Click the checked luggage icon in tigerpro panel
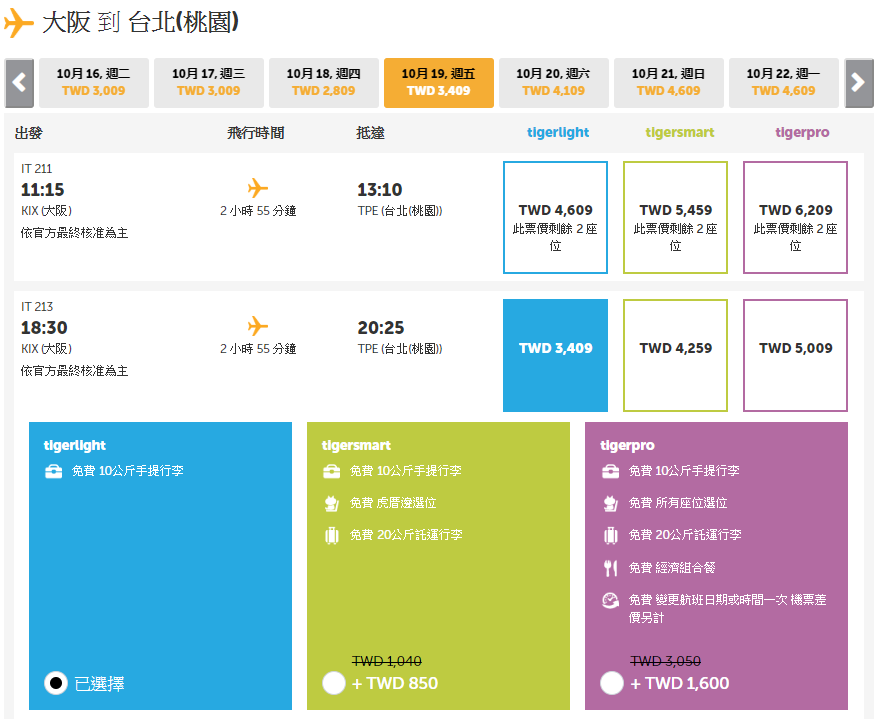881x719 pixels. point(610,535)
